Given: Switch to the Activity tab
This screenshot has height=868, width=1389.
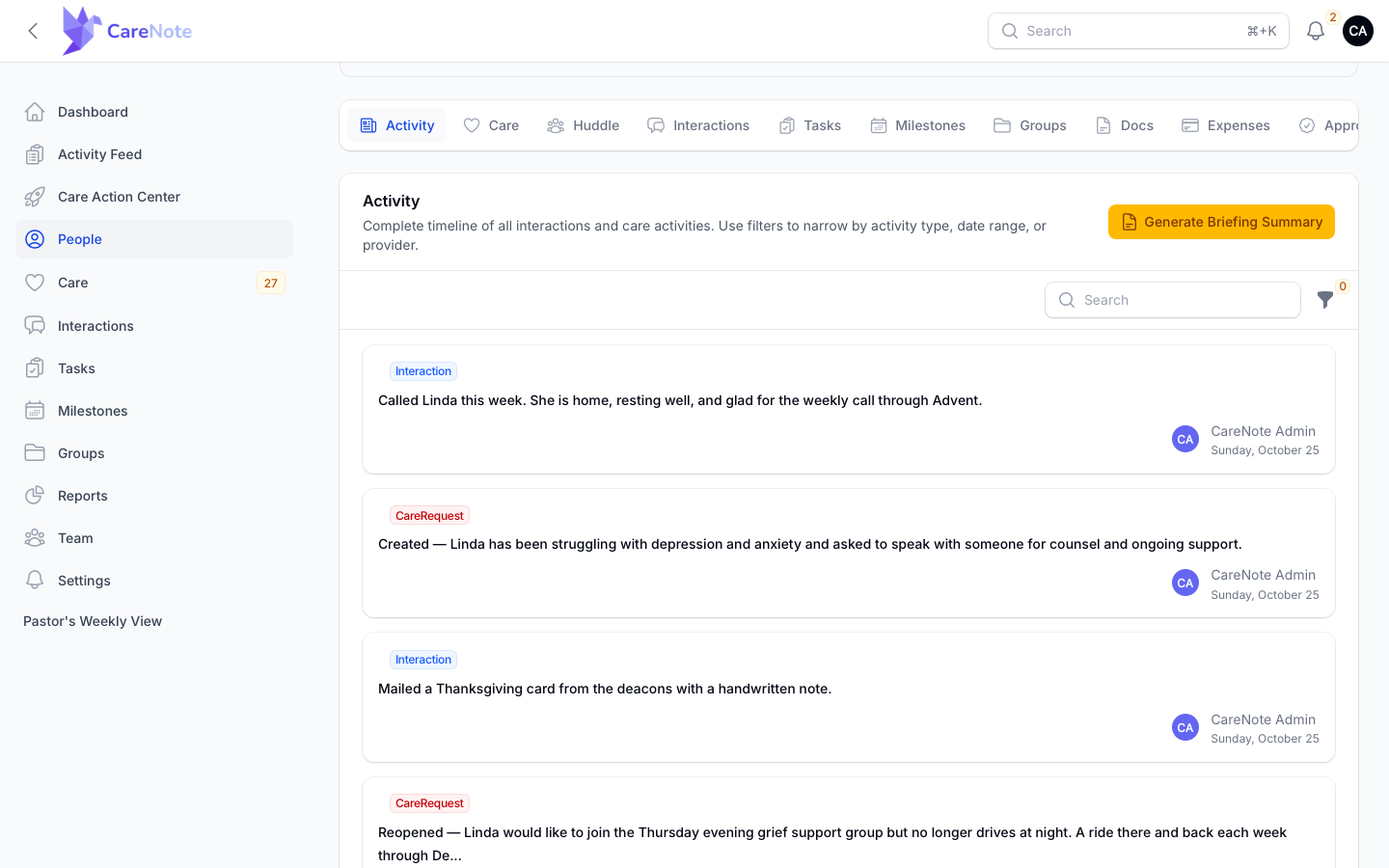Looking at the screenshot, I should (x=396, y=125).
